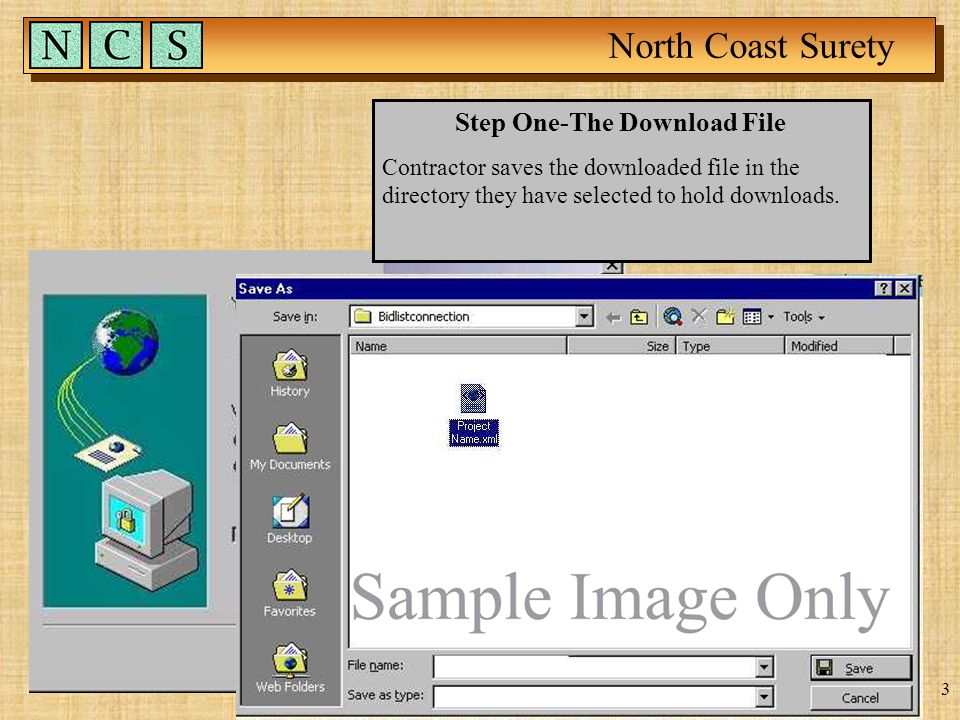Expand the Save as type dropdown arrow
The image size is (960, 720).
pyautogui.click(x=764, y=697)
